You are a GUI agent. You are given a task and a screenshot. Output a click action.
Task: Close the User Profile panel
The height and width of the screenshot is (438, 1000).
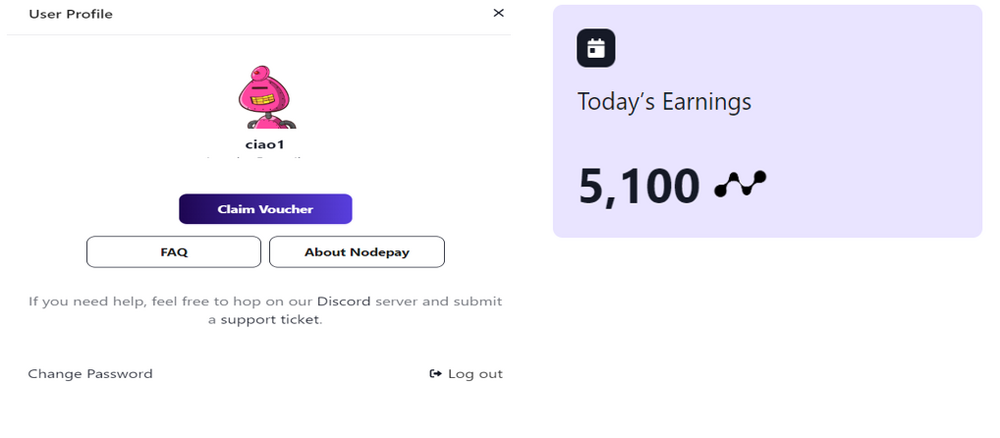499,14
